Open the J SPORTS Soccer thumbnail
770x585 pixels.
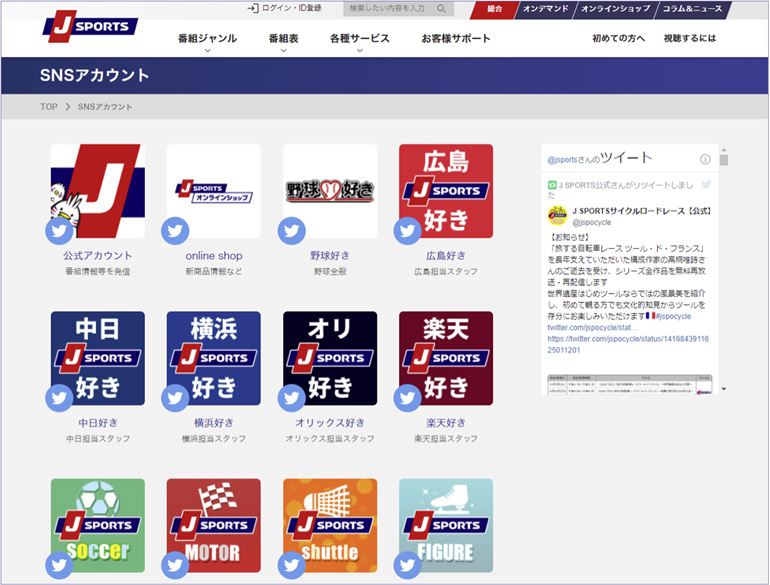click(x=98, y=526)
